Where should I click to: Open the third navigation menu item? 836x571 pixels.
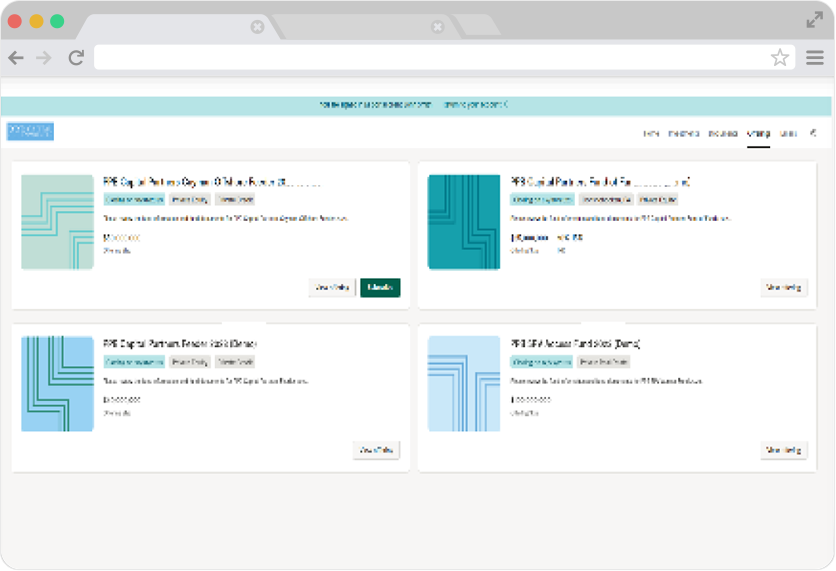click(722, 133)
